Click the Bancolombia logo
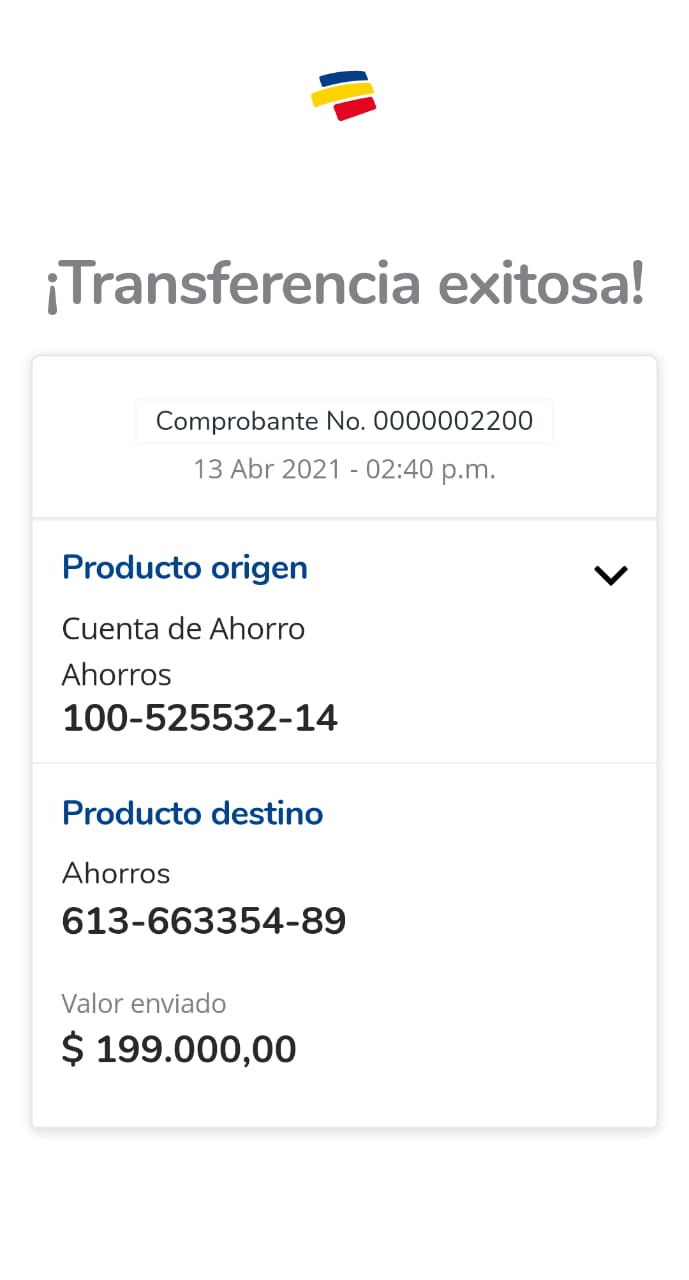 343,95
